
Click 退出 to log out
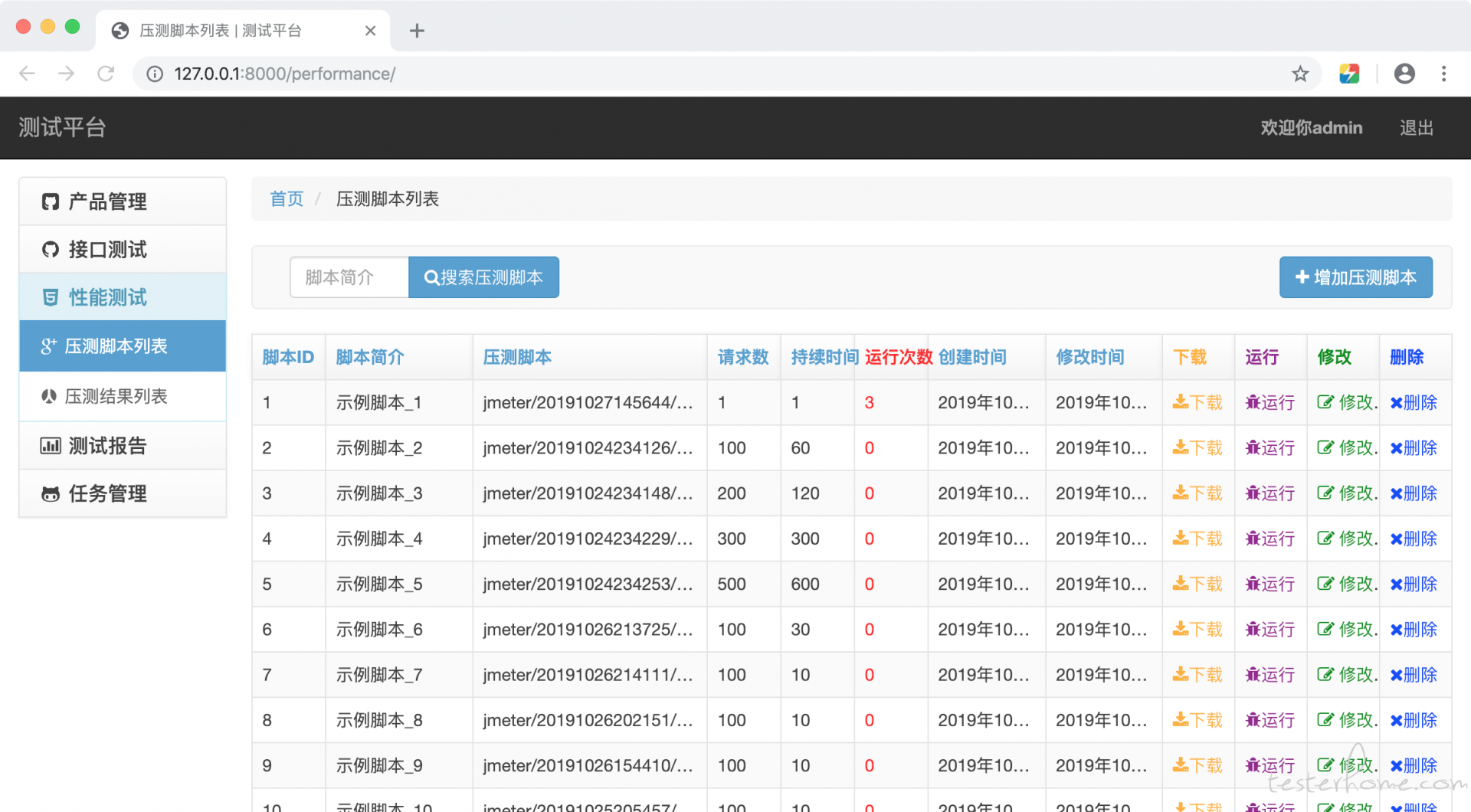(x=1416, y=128)
